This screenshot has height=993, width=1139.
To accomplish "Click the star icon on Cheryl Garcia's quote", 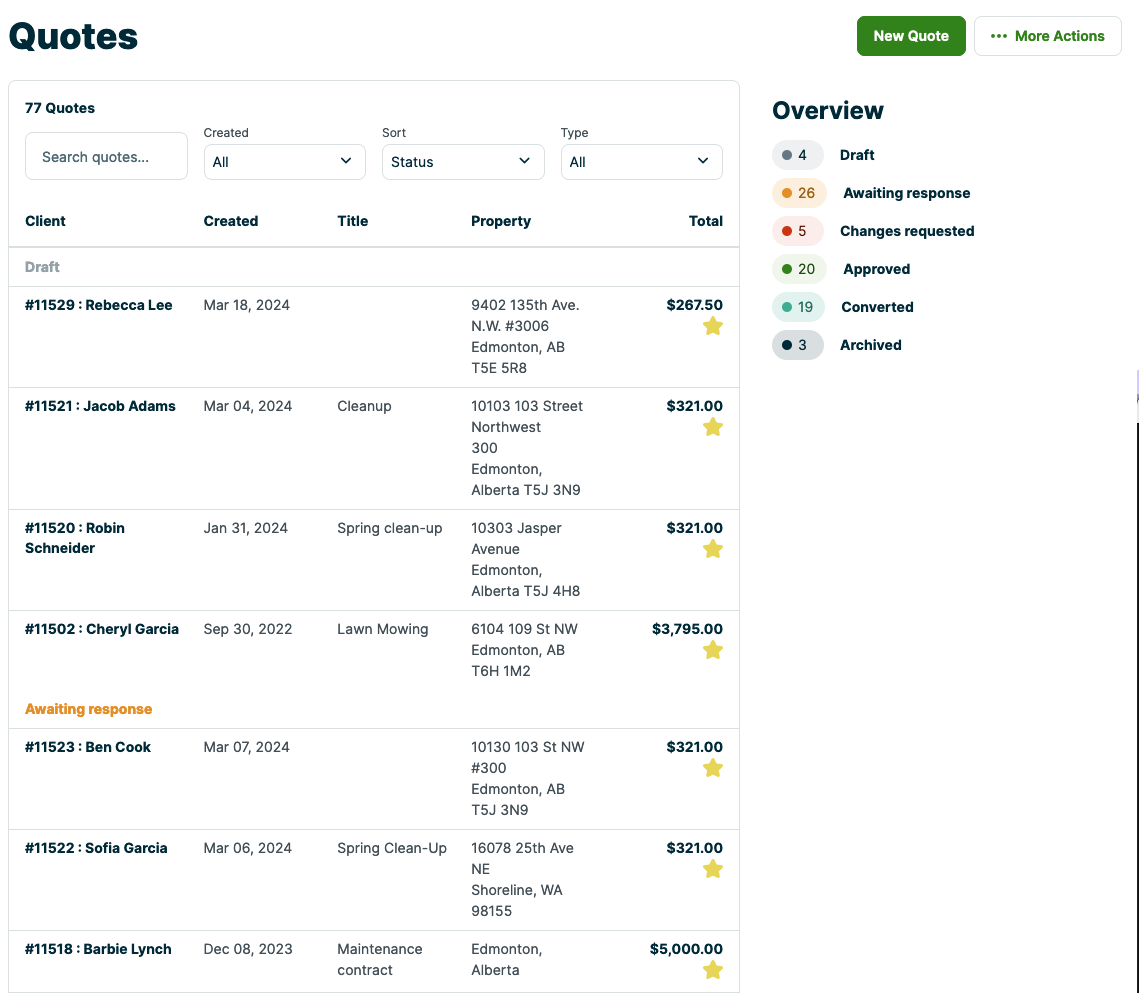I will [x=712, y=650].
